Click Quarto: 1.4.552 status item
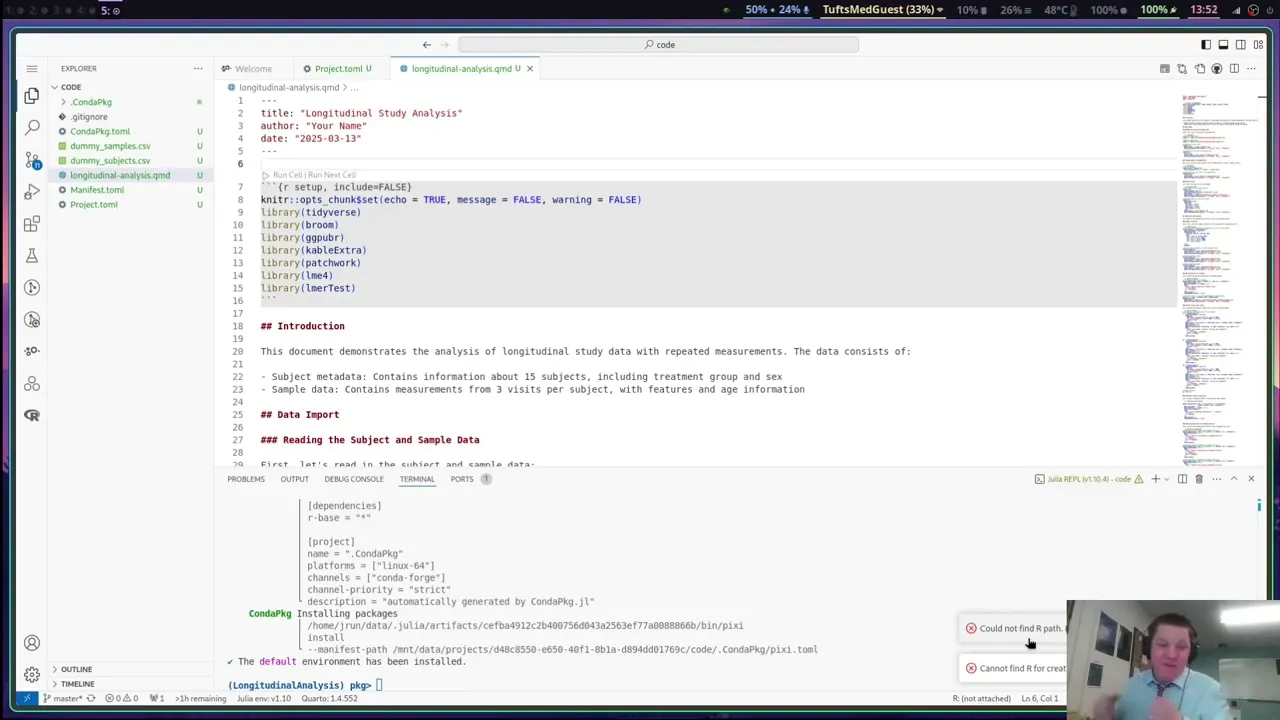Viewport: 1280px width, 720px height. [x=329, y=699]
